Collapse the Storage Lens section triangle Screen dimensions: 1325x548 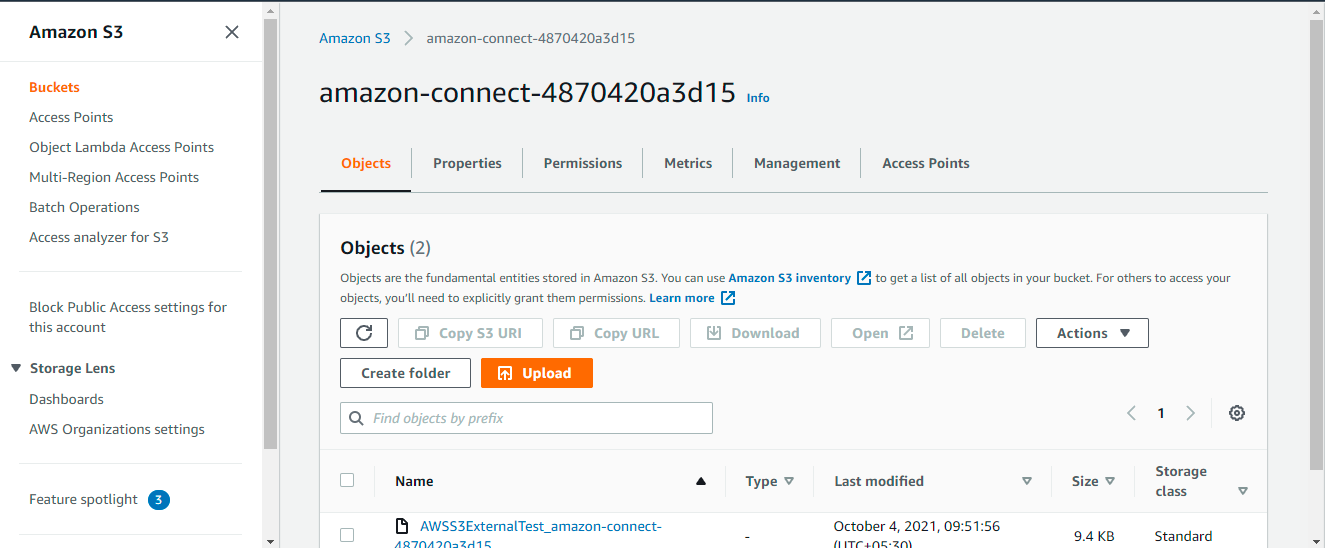pos(16,368)
